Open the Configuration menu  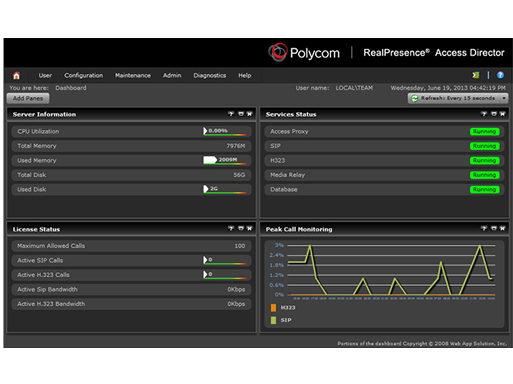click(84, 76)
